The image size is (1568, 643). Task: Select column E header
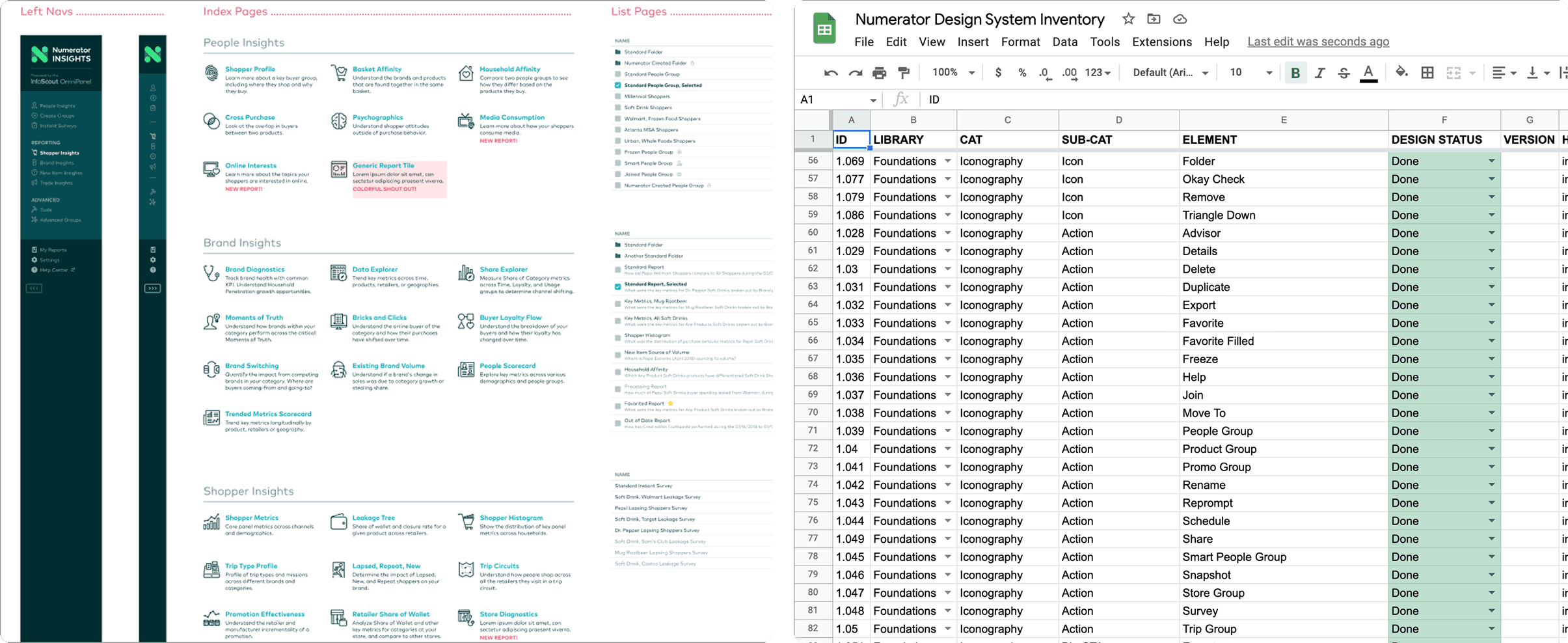(1283, 120)
